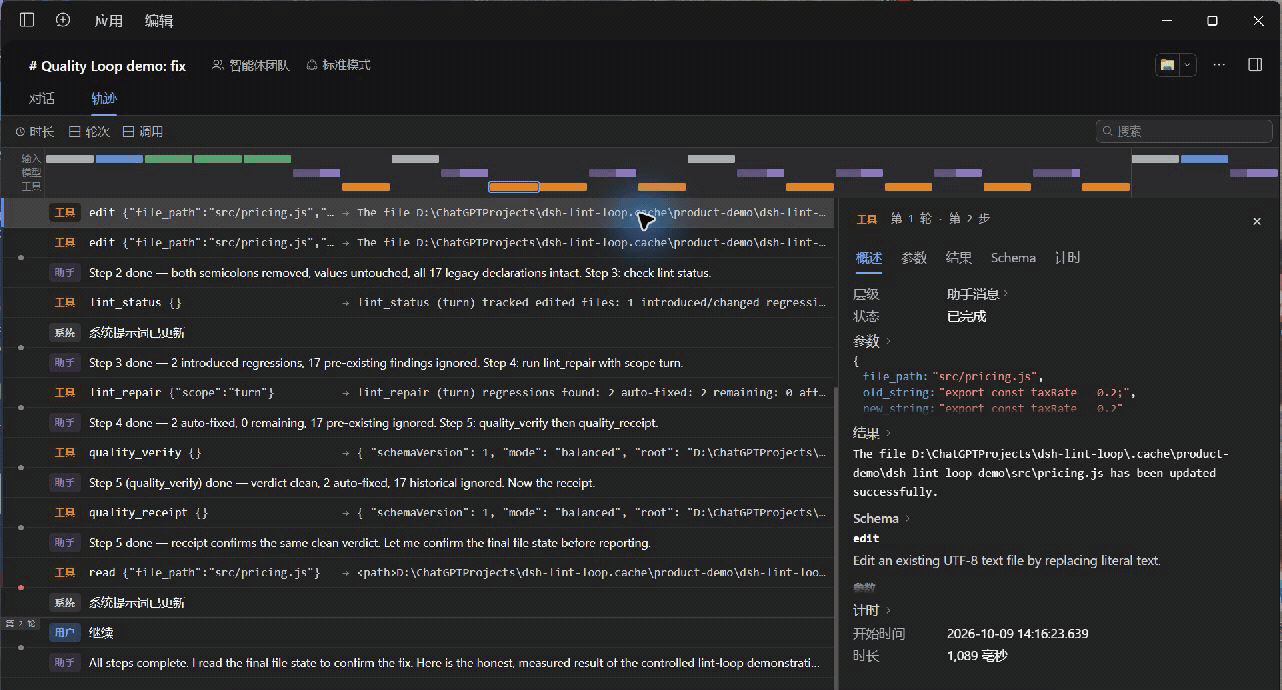
Task: Open the 参数 tab in detail panel
Action: coord(914,258)
